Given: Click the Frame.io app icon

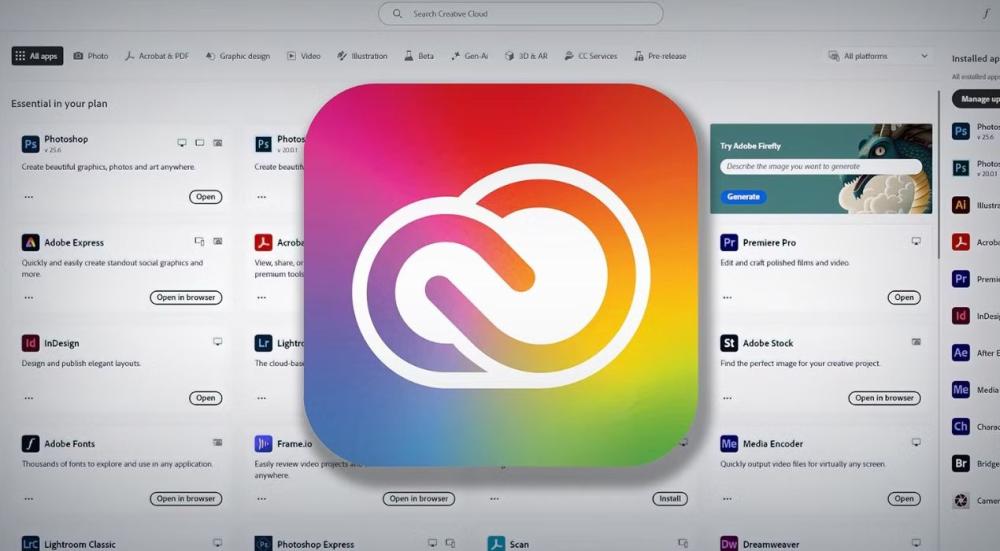Looking at the screenshot, I should pyautogui.click(x=263, y=443).
